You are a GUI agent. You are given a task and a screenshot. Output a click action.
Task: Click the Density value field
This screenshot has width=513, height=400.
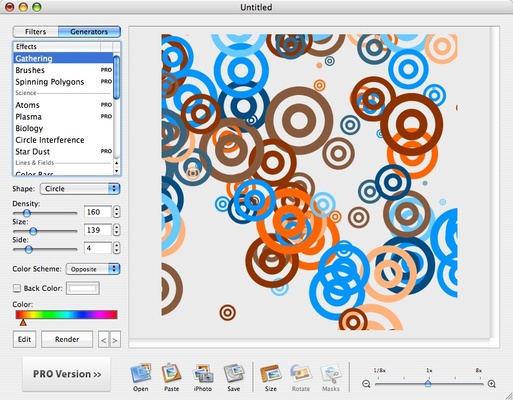click(x=98, y=212)
